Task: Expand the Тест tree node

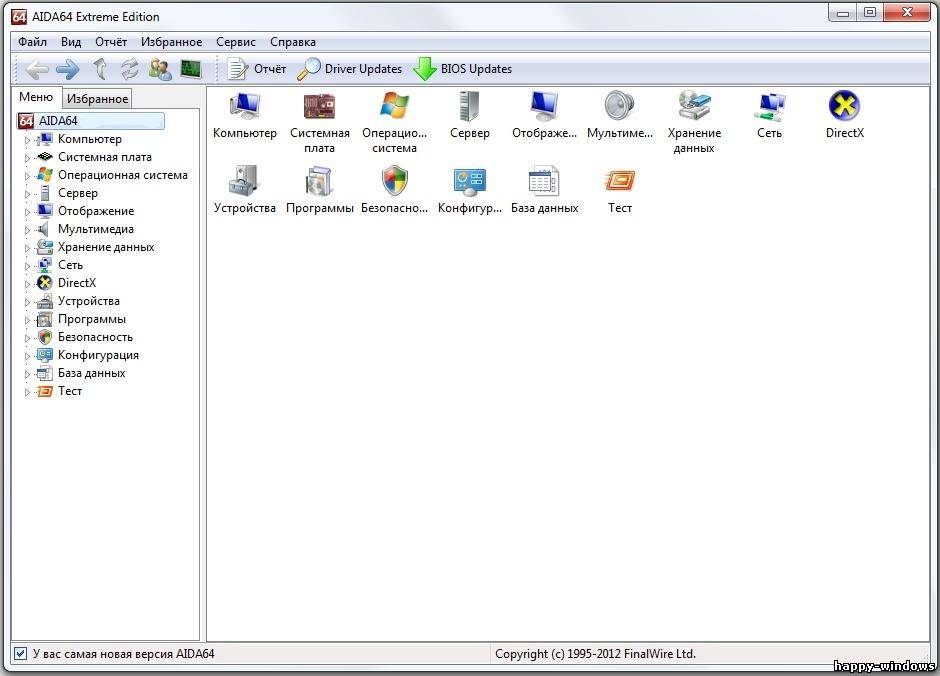Action: [27, 391]
